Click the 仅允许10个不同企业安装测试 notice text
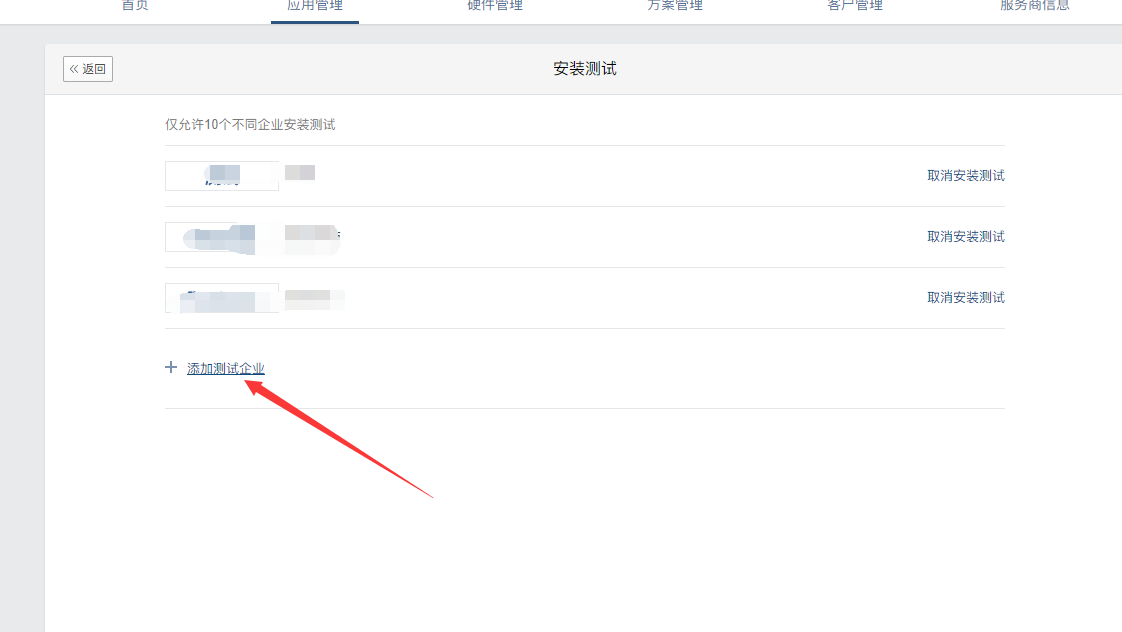The image size is (1122, 632). click(x=250, y=125)
